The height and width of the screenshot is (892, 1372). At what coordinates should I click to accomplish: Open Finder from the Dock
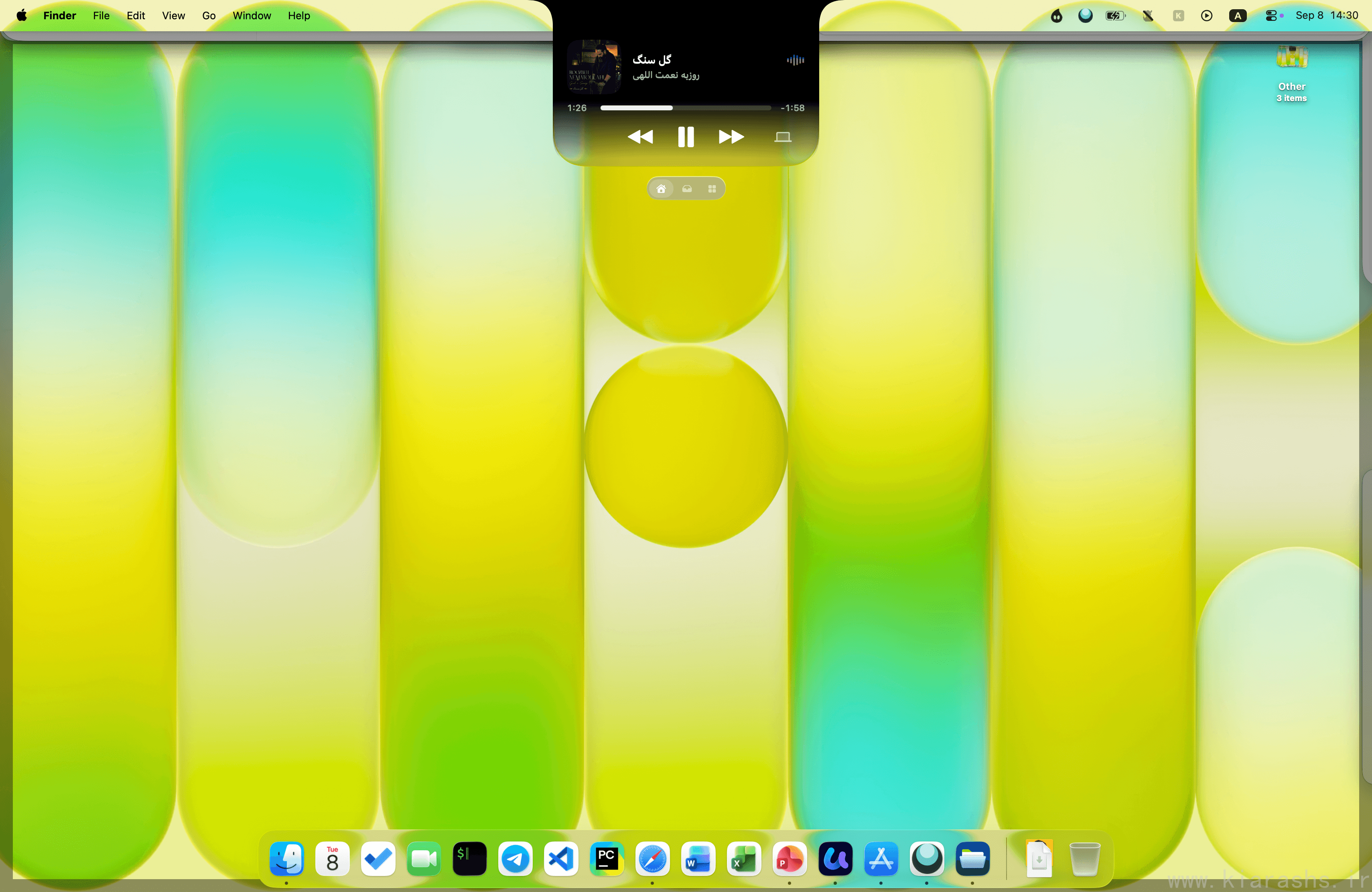tap(286, 859)
